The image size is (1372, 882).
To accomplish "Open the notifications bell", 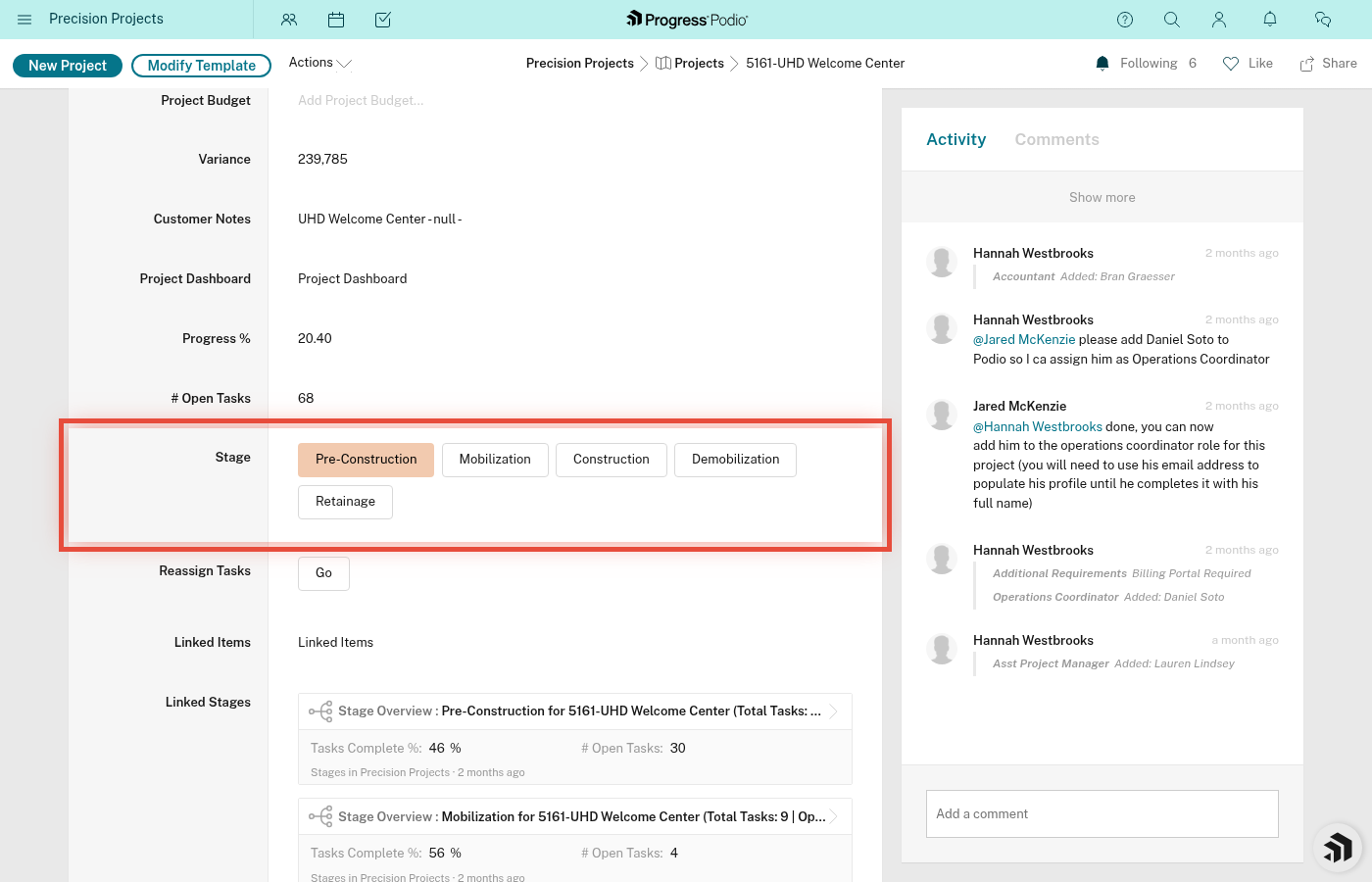I will 1269,20.
